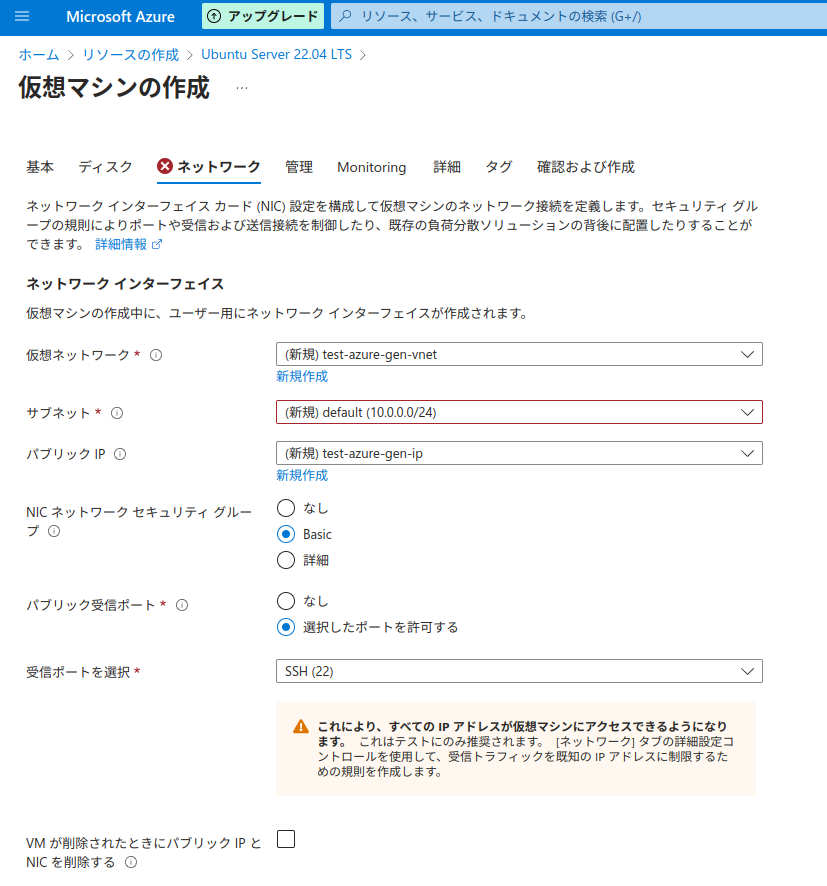Open the 詳細情報 link
Viewport: 827px width, 886px height.
click(121, 244)
